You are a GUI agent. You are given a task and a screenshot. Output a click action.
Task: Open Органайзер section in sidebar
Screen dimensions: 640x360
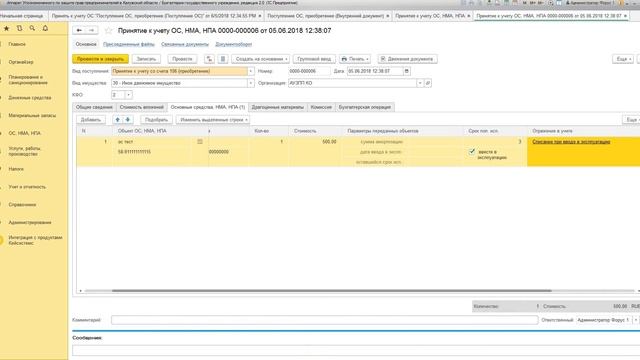[x=21, y=62]
